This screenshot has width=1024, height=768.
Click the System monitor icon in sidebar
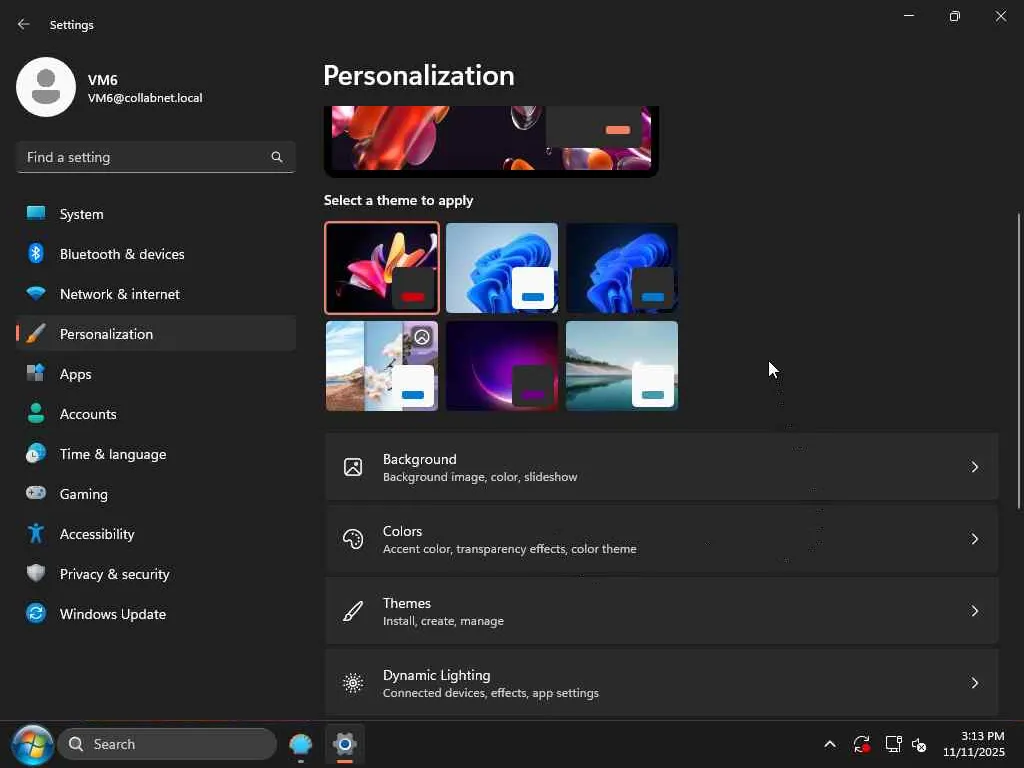click(x=36, y=213)
